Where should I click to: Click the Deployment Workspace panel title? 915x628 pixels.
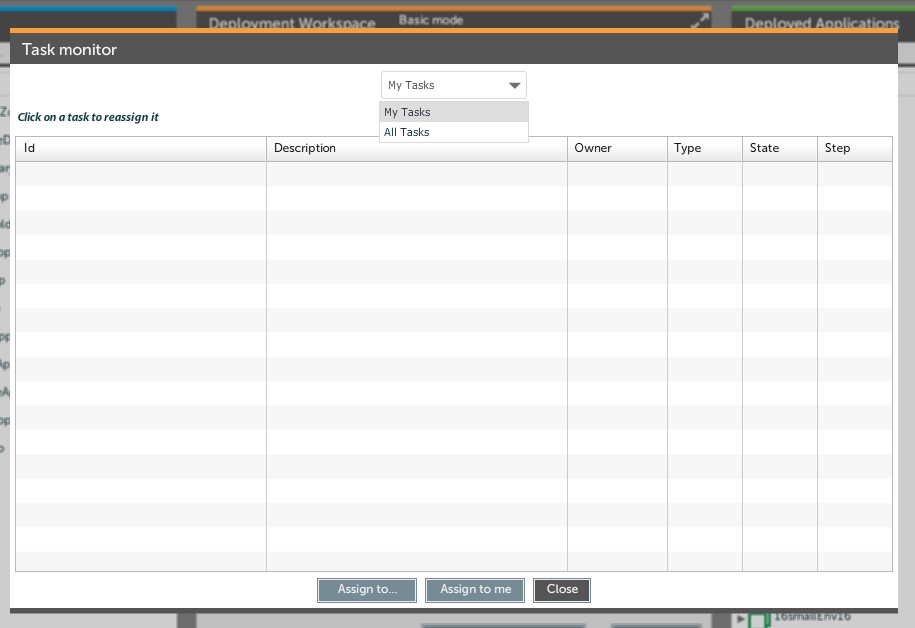click(x=292, y=23)
